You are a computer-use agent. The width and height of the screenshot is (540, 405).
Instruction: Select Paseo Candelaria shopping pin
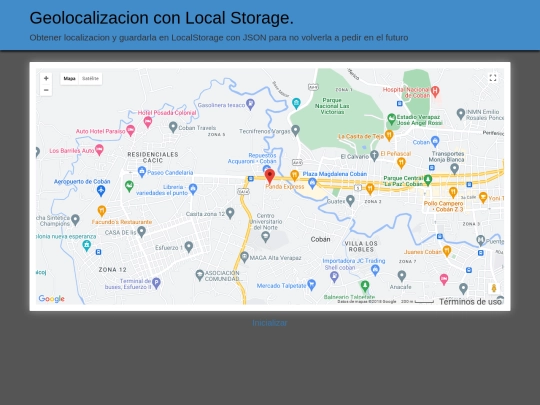[x=142, y=172]
